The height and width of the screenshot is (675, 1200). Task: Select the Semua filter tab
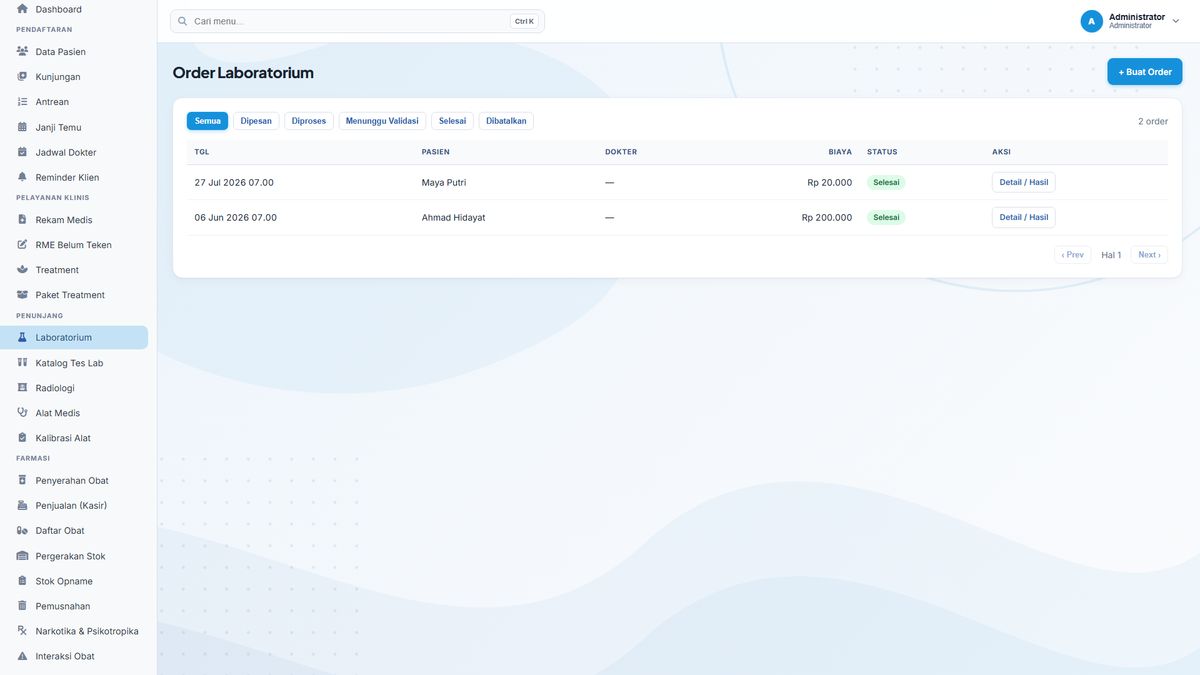point(207,121)
